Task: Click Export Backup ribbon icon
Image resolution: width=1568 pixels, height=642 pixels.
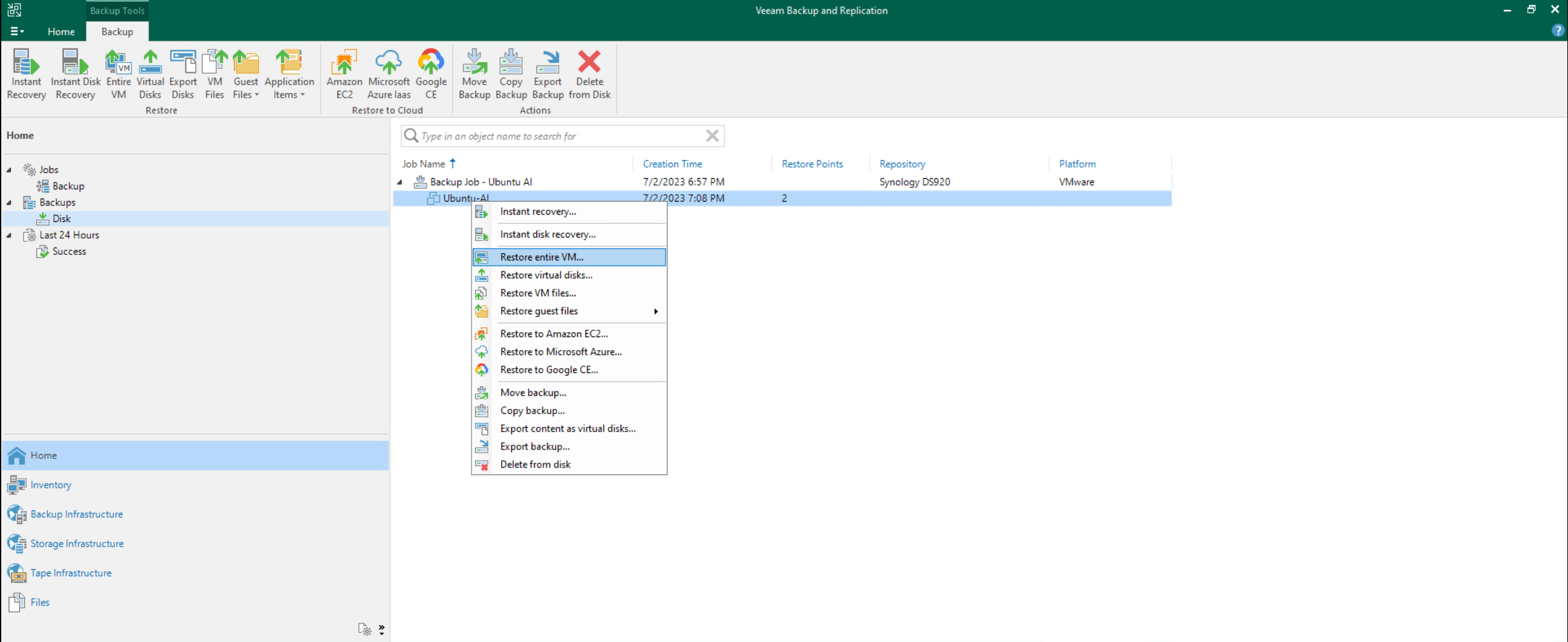Action: pos(548,74)
